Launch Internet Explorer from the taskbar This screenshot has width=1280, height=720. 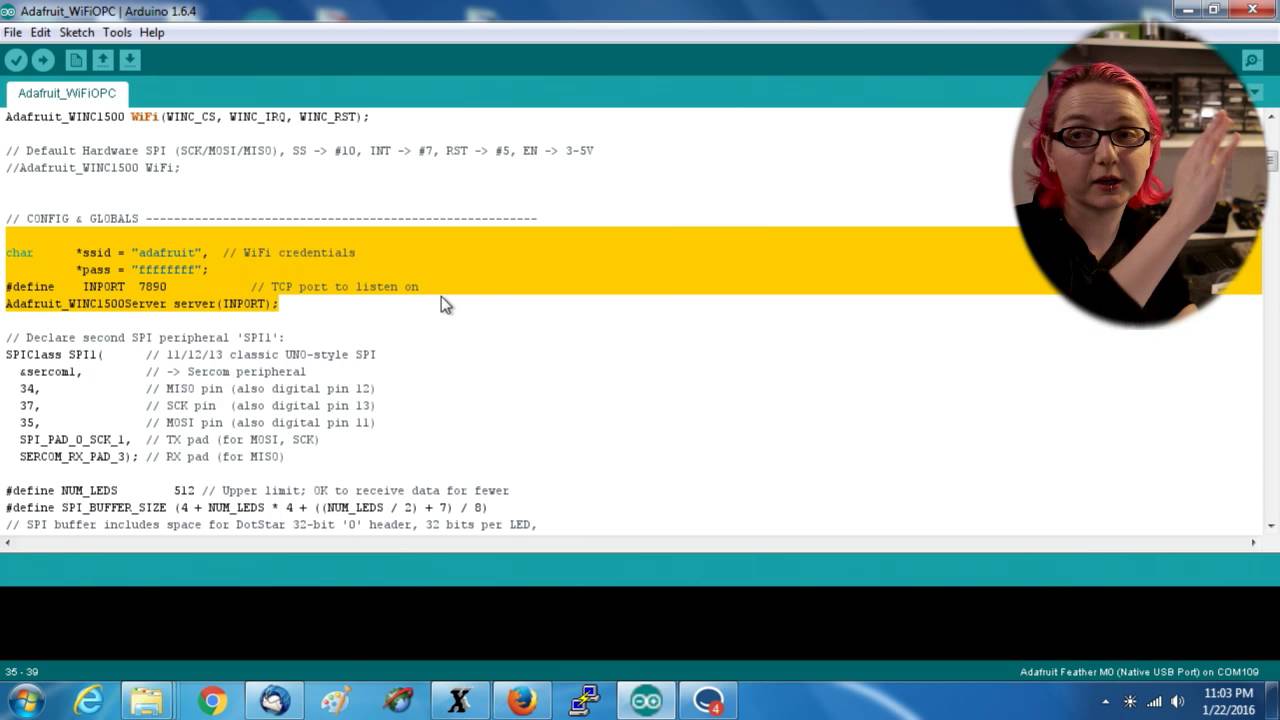(x=88, y=701)
